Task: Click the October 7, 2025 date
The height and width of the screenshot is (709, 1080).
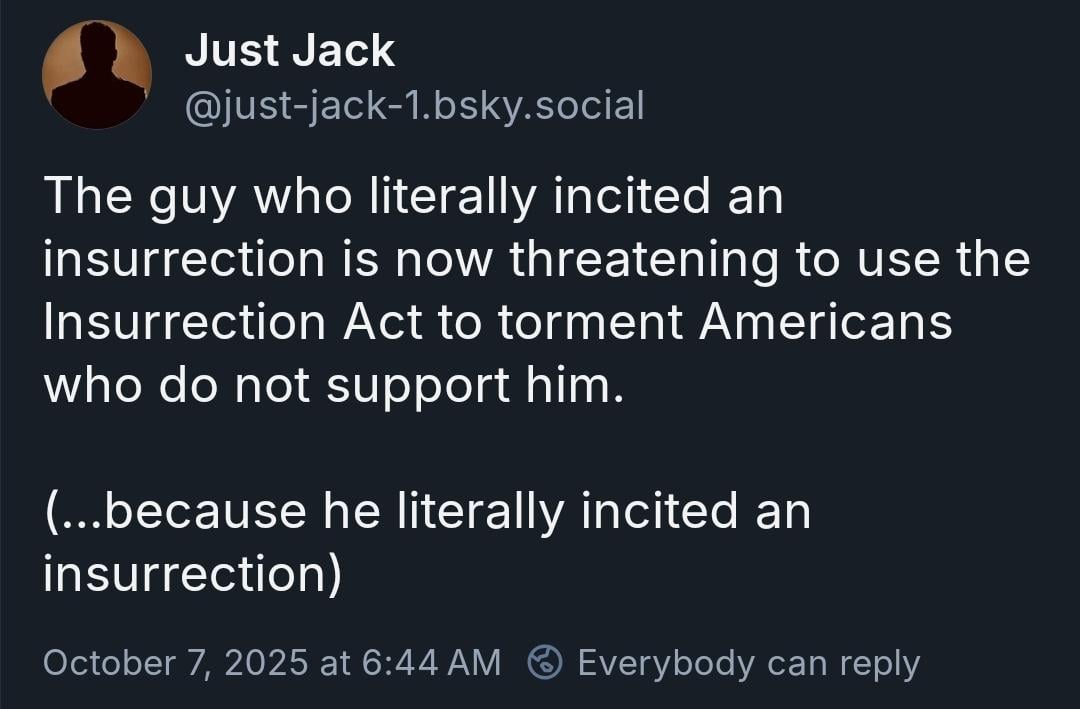Action: (x=176, y=662)
